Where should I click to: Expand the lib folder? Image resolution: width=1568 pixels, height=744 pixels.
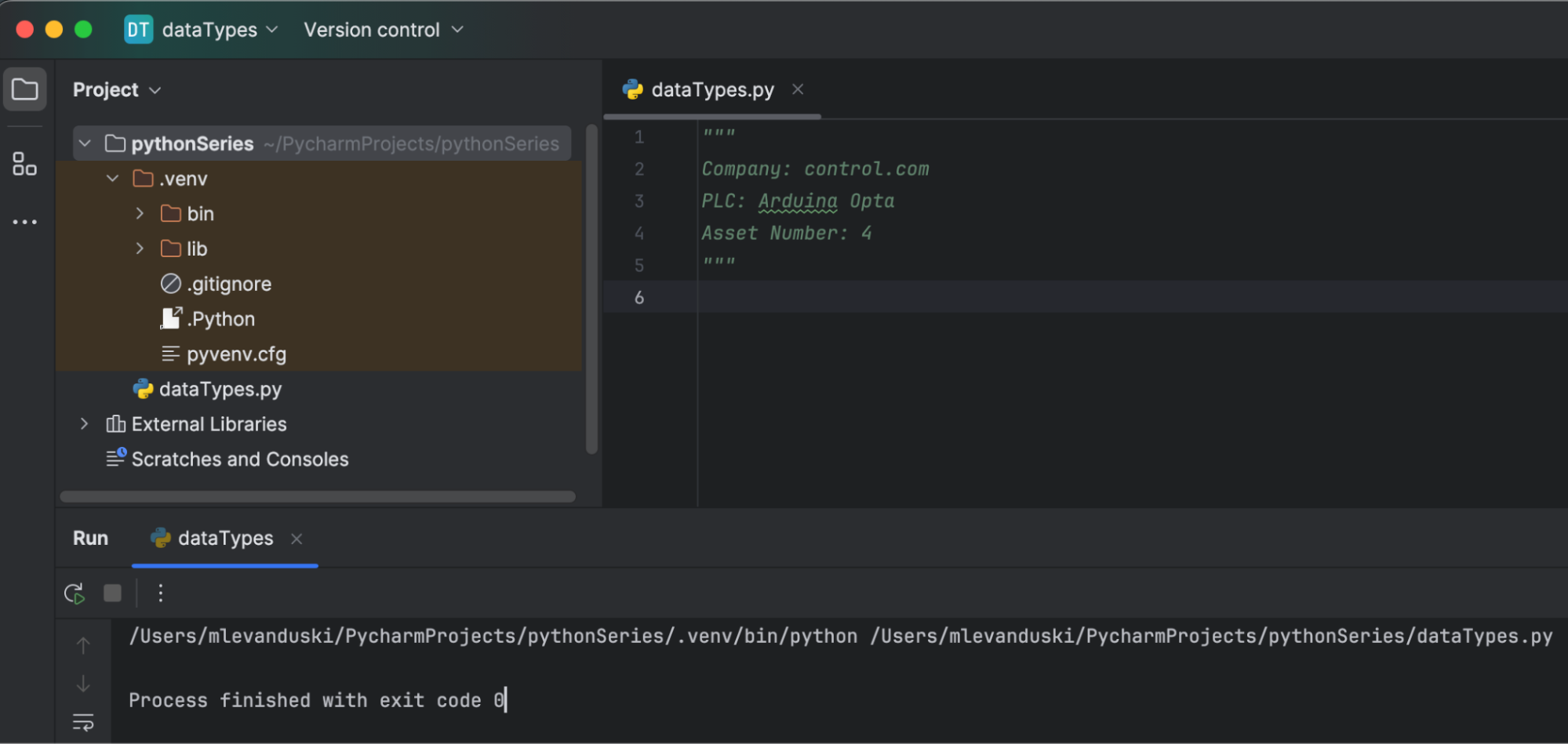point(140,249)
